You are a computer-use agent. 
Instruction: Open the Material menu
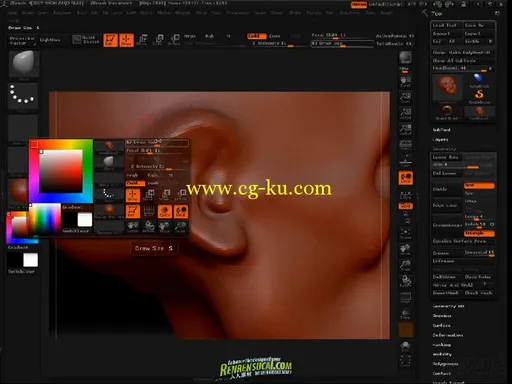(x=183, y=13)
